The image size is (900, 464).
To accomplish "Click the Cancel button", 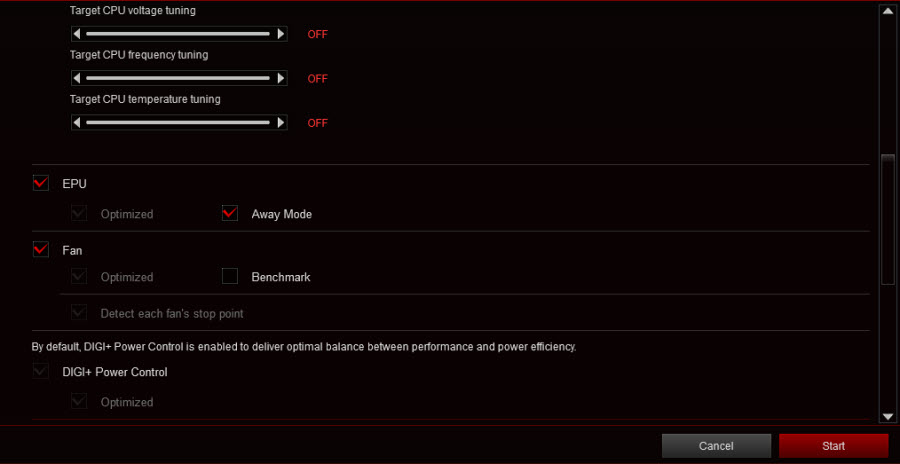I will [x=716, y=446].
